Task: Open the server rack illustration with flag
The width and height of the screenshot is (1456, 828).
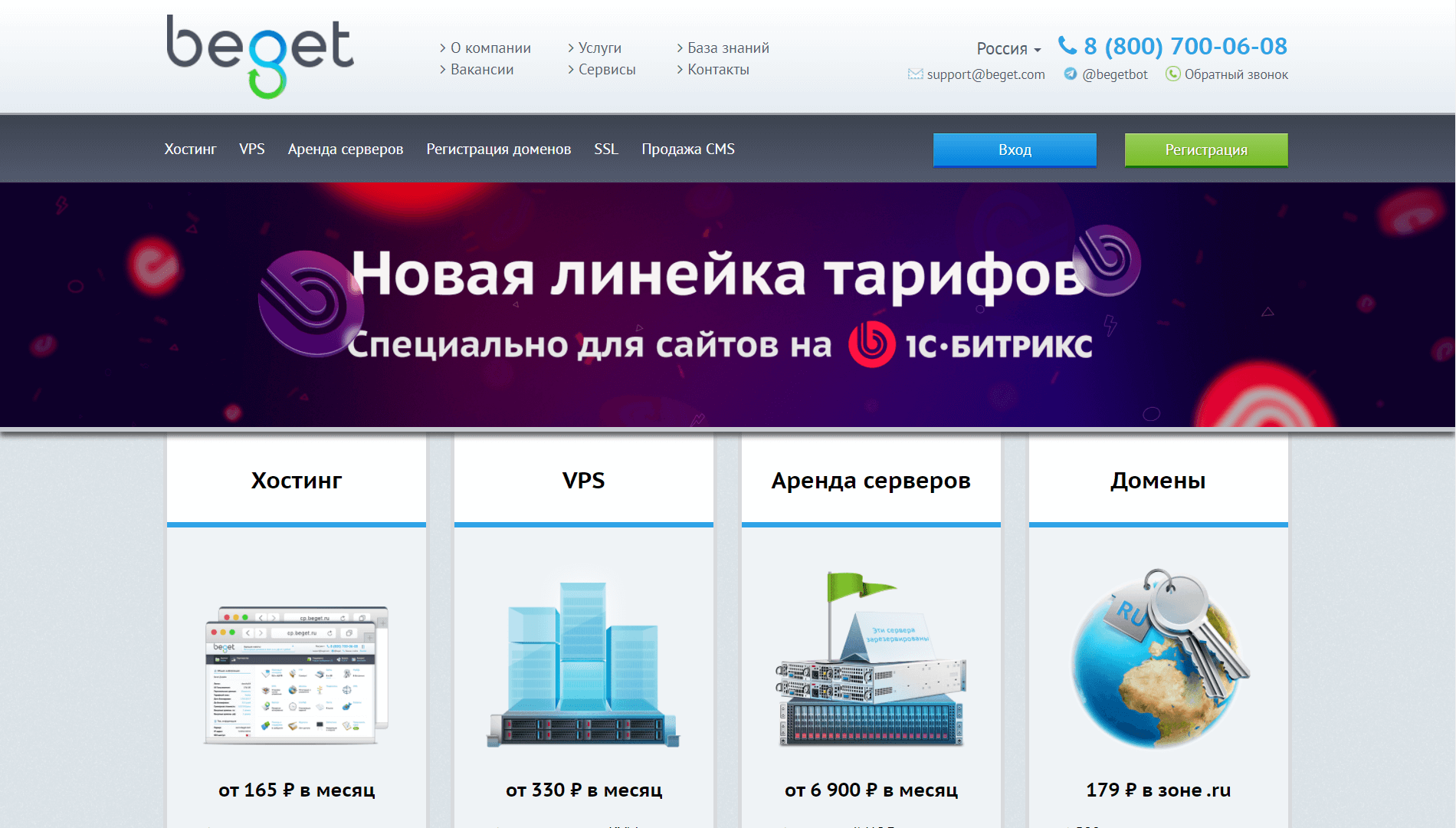Action: (871, 659)
